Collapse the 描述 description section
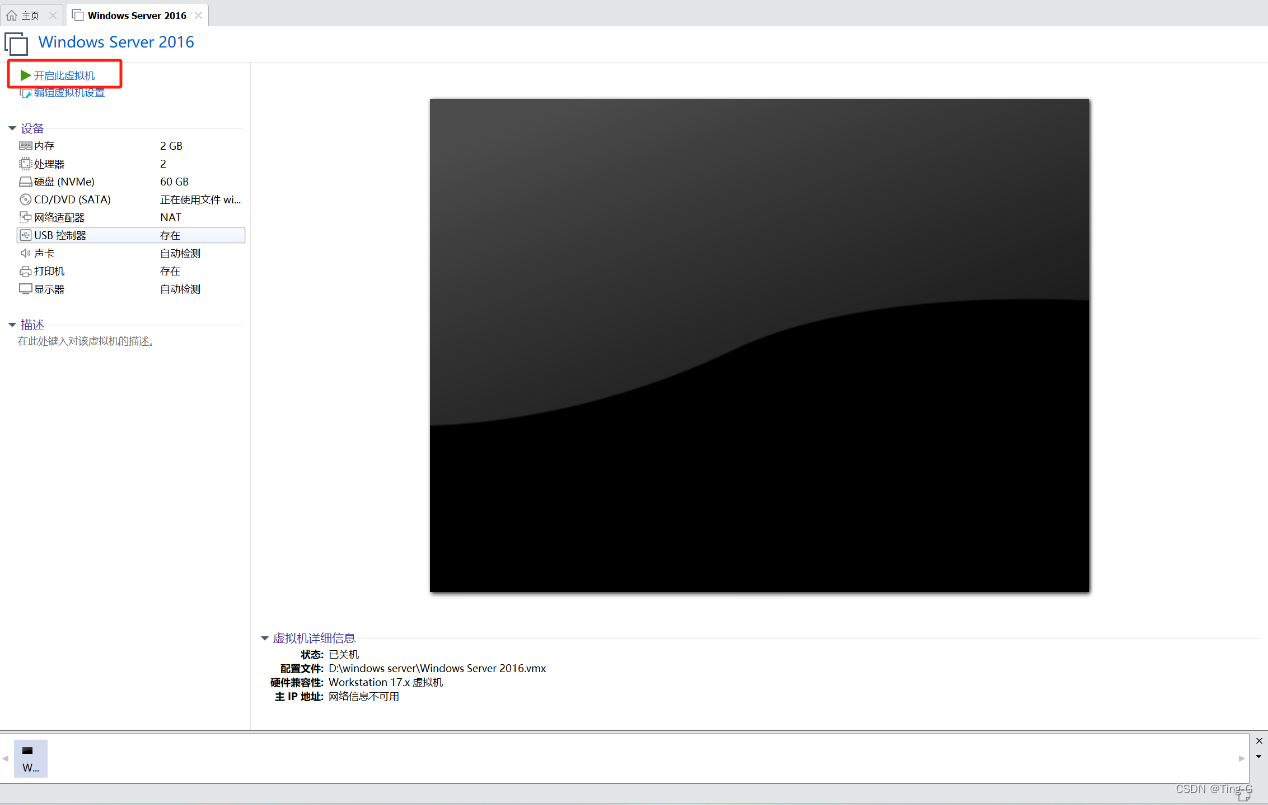 click(12, 325)
